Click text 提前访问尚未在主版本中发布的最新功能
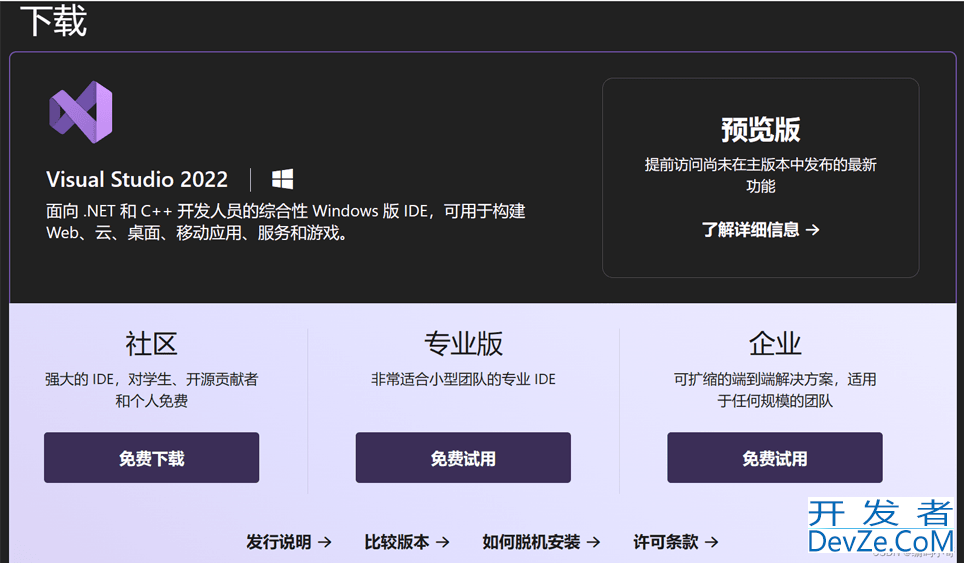Screen dimensions: 964x563 (x=761, y=175)
